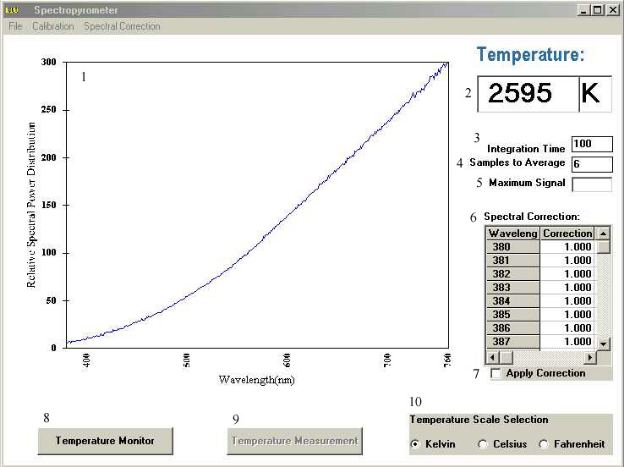The height and width of the screenshot is (467, 624).
Task: Open the Spectral Correction menu
Action: (122, 26)
